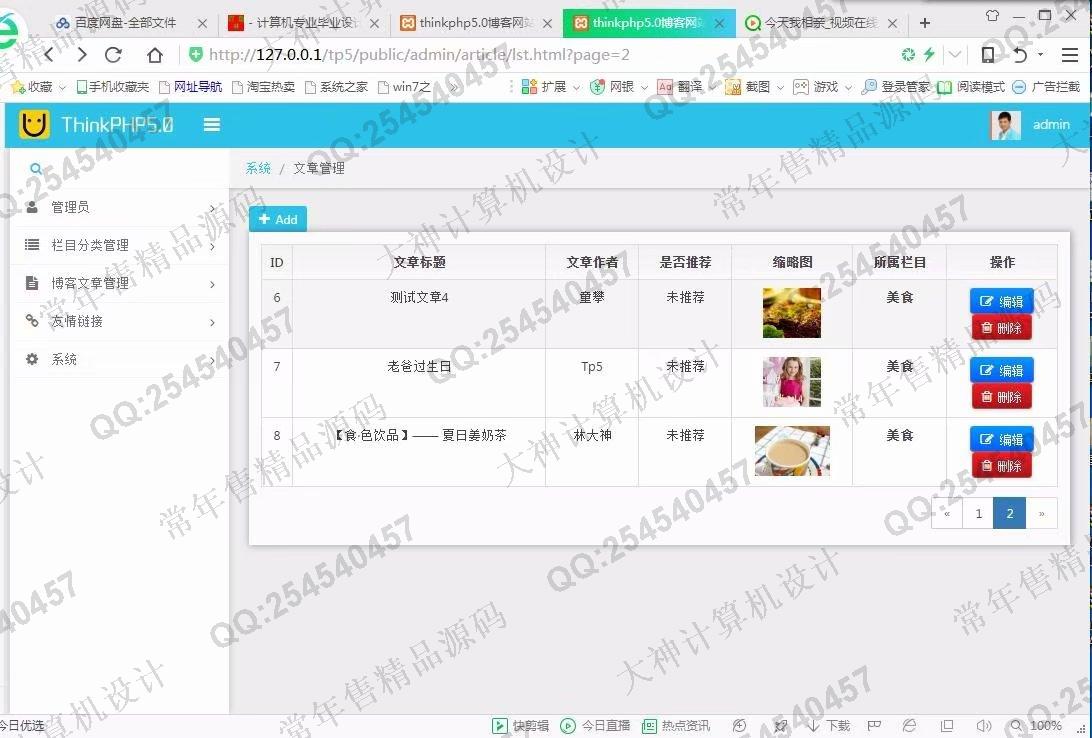The height and width of the screenshot is (738, 1092).
Task: Click the undo closed tab icon
Action: coord(1021,54)
